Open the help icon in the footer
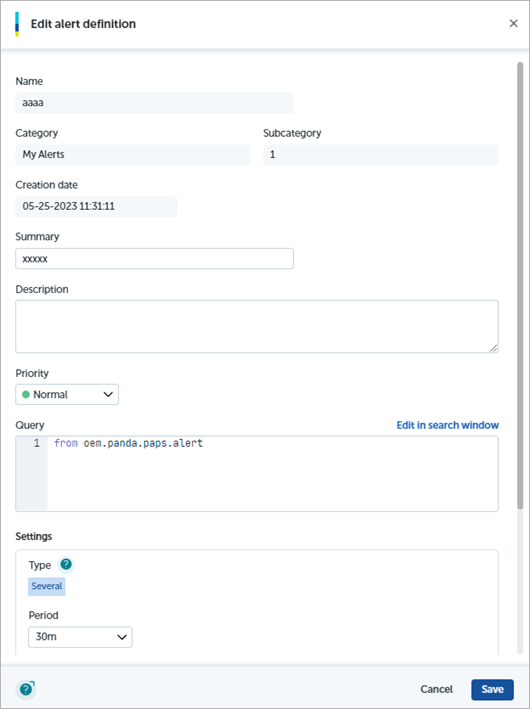This screenshot has width=530, height=709. click(x=27, y=689)
